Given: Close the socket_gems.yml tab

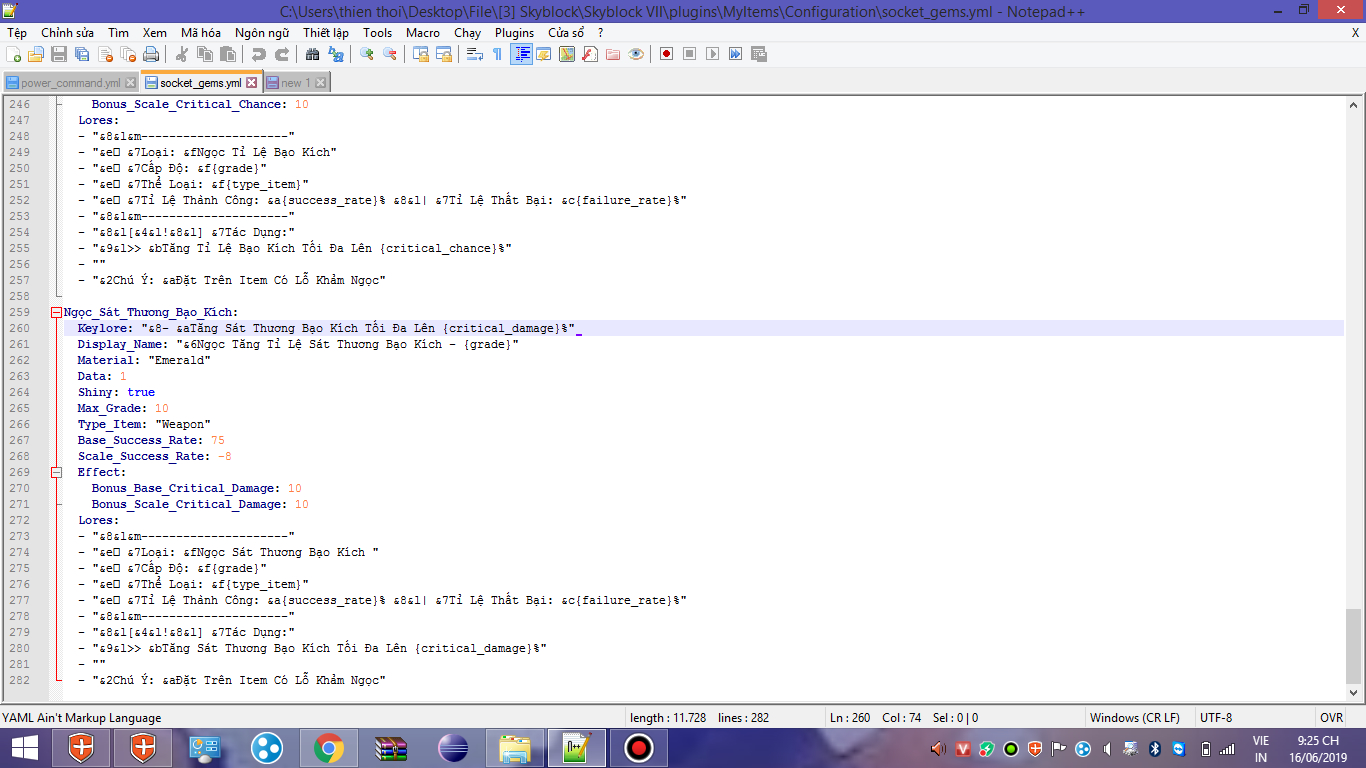Looking at the screenshot, I should tap(252, 83).
